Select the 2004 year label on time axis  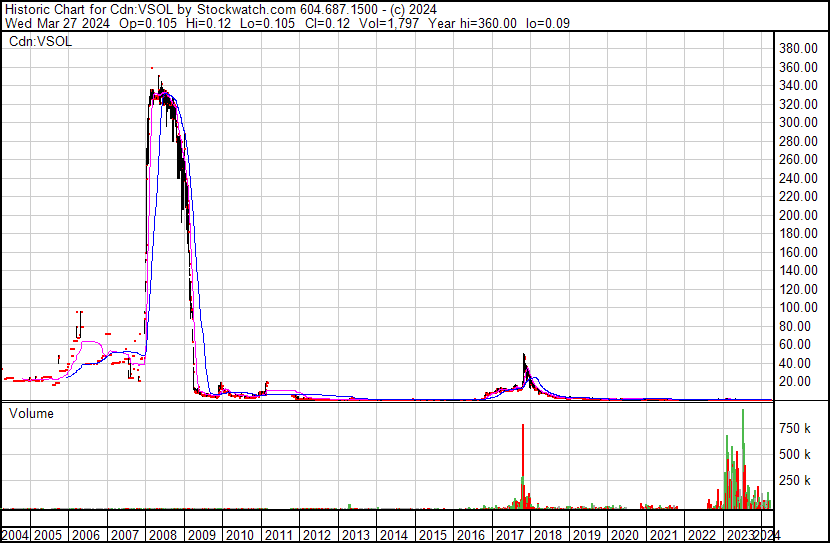click(15, 534)
